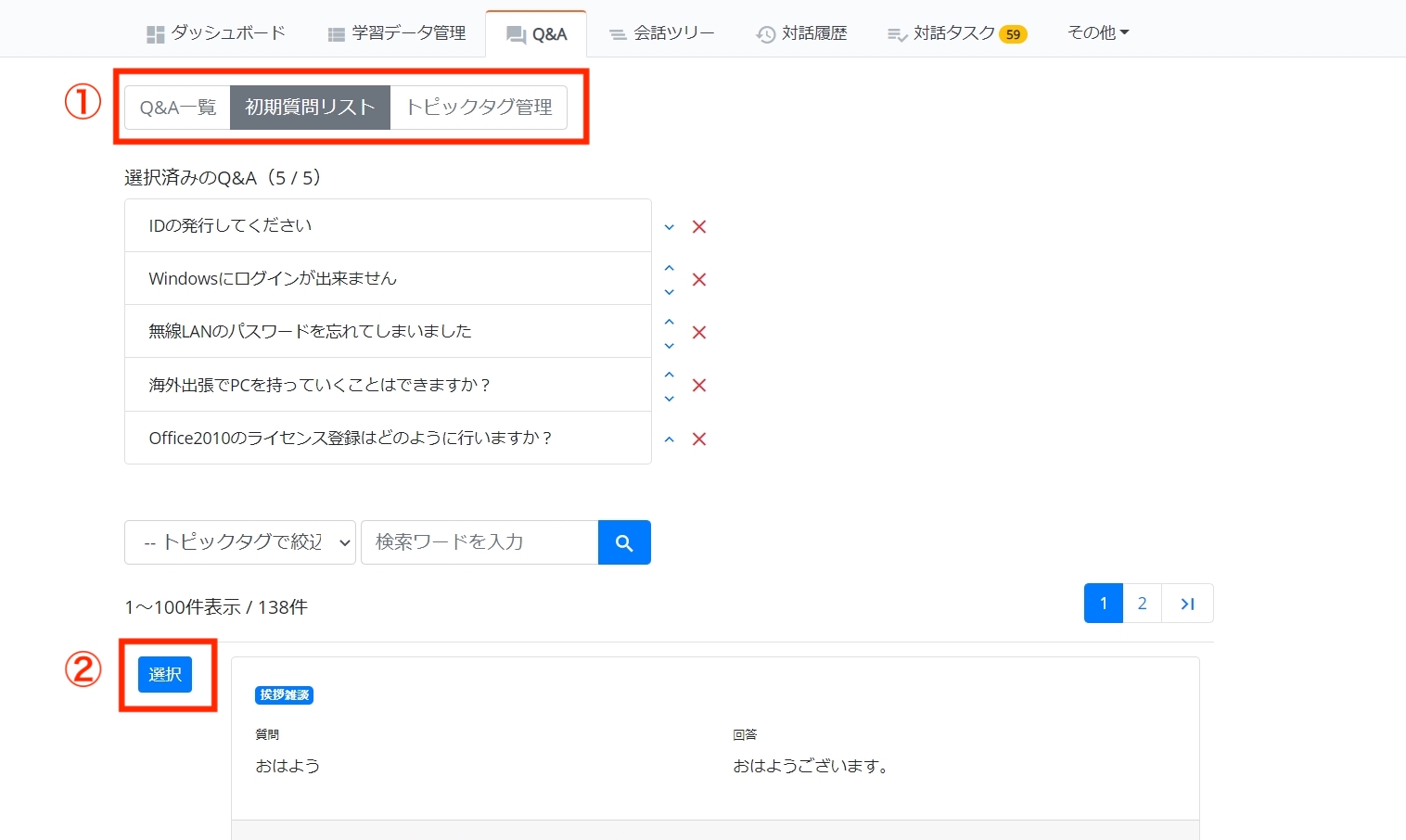Remove 'Windowsにログインが出来ません' with red X
1406x840 pixels.
(x=699, y=280)
